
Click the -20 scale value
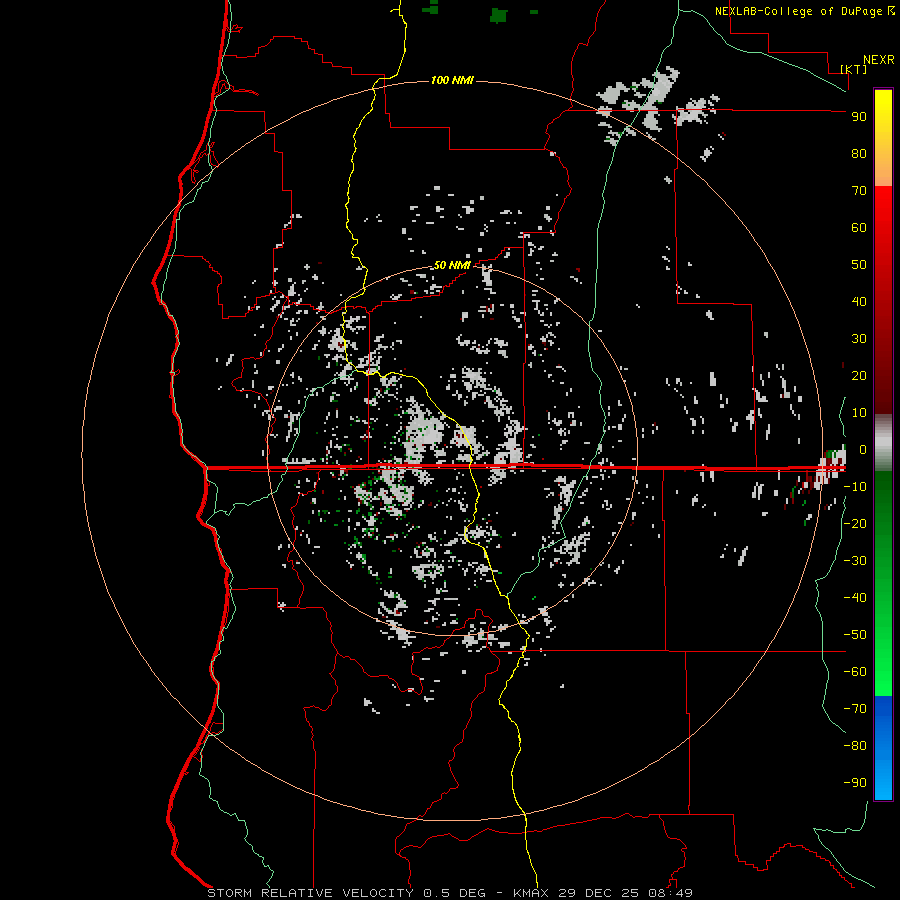[855, 523]
